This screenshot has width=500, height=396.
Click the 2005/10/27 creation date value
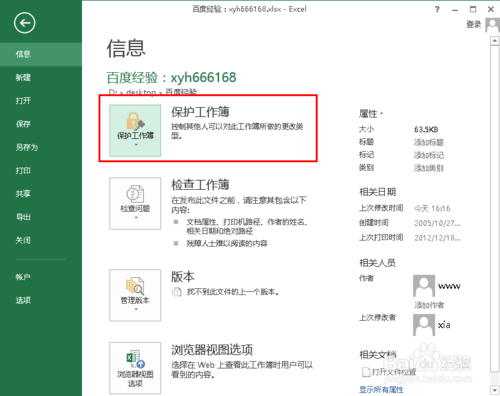(x=437, y=223)
